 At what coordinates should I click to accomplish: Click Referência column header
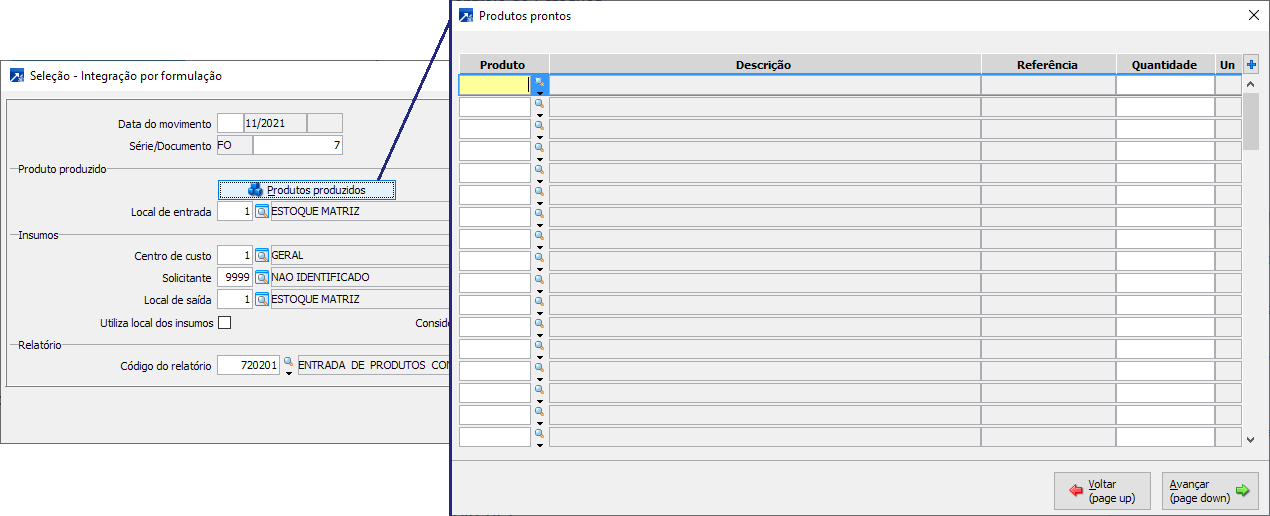coord(1048,65)
